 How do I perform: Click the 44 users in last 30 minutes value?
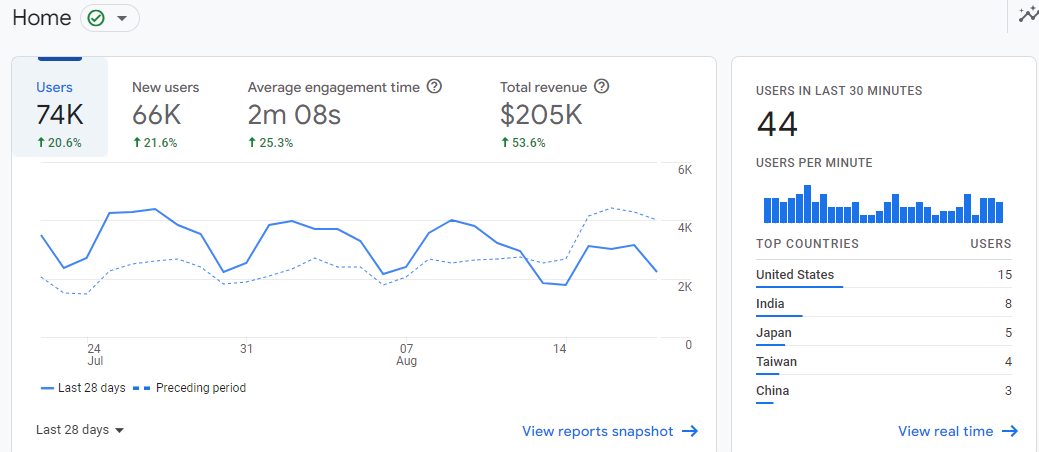(777, 125)
